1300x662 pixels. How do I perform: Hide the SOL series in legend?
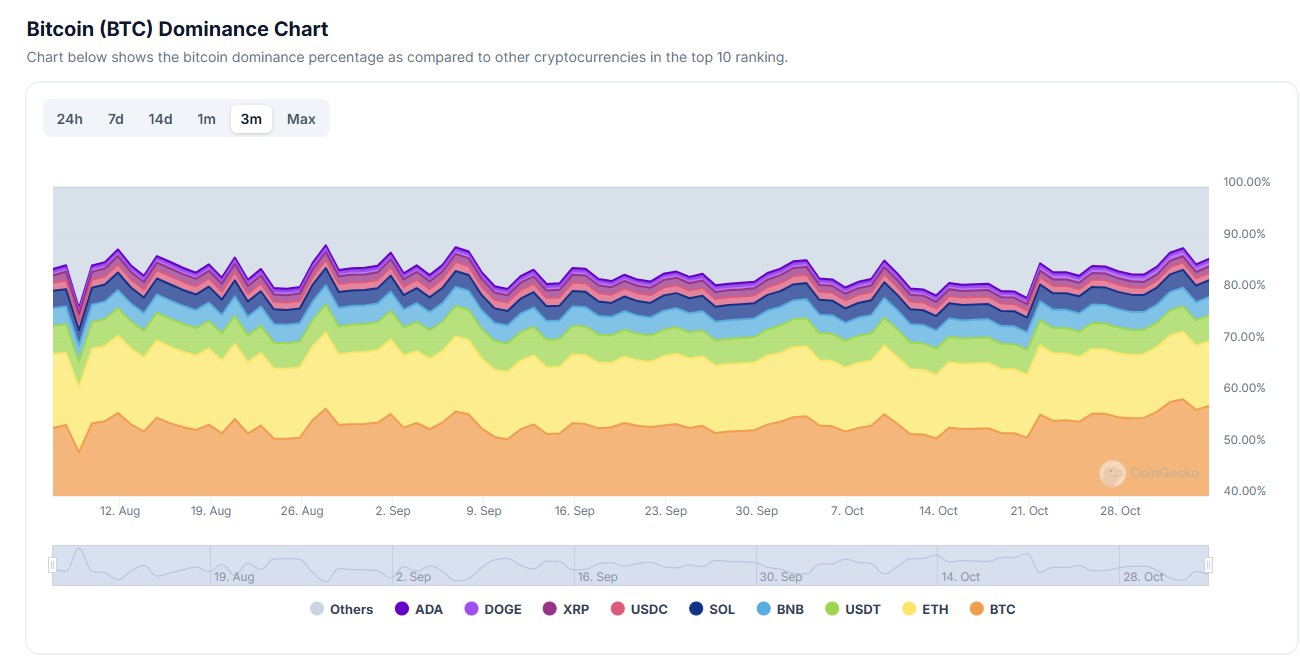pos(712,609)
